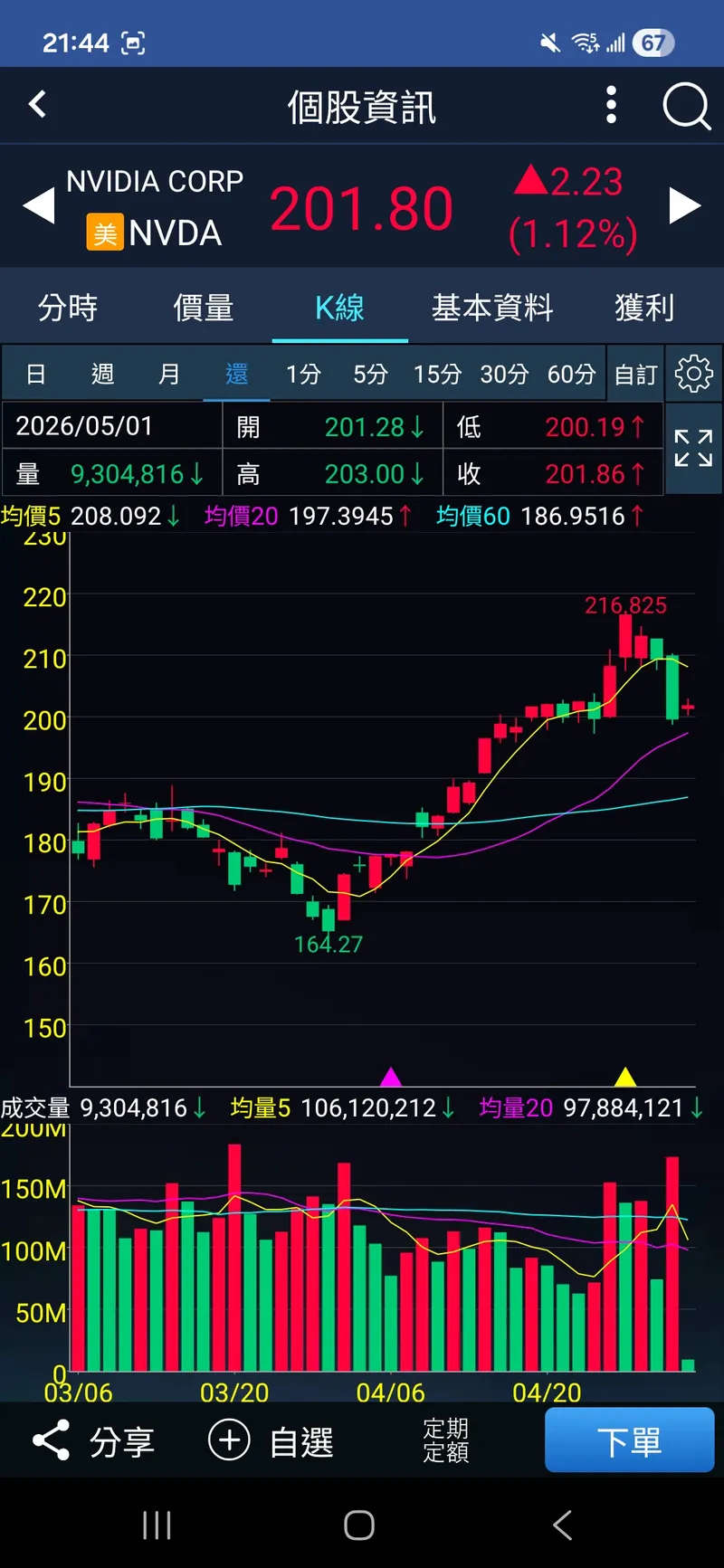Switch to previous stock with left triangle
This screenshot has height=1568, width=724.
(x=39, y=206)
